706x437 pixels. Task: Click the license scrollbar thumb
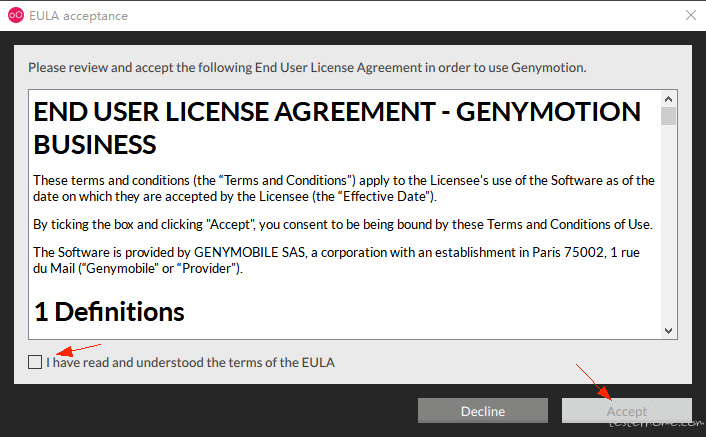668,116
